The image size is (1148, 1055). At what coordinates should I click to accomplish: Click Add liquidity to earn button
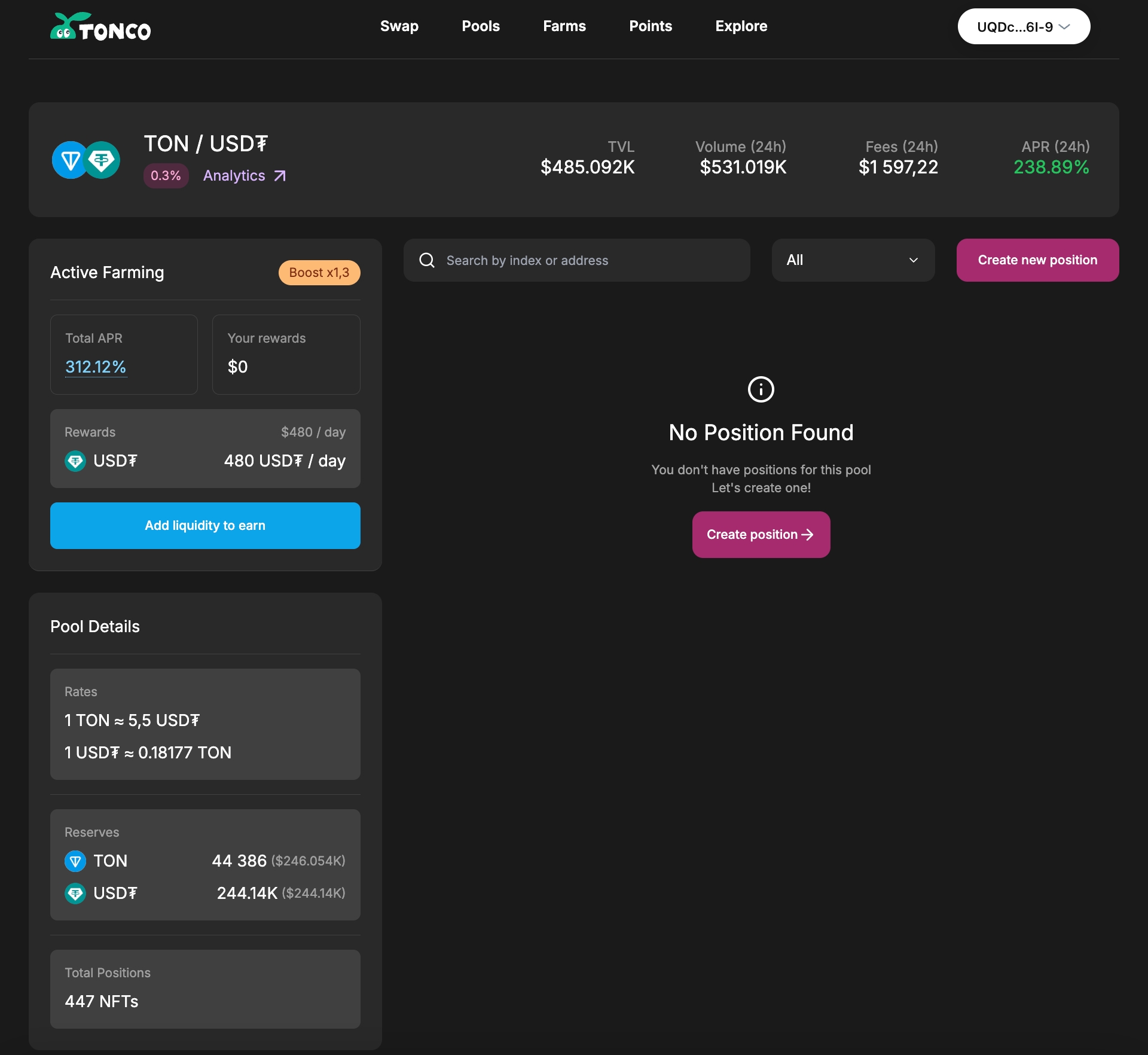205,526
